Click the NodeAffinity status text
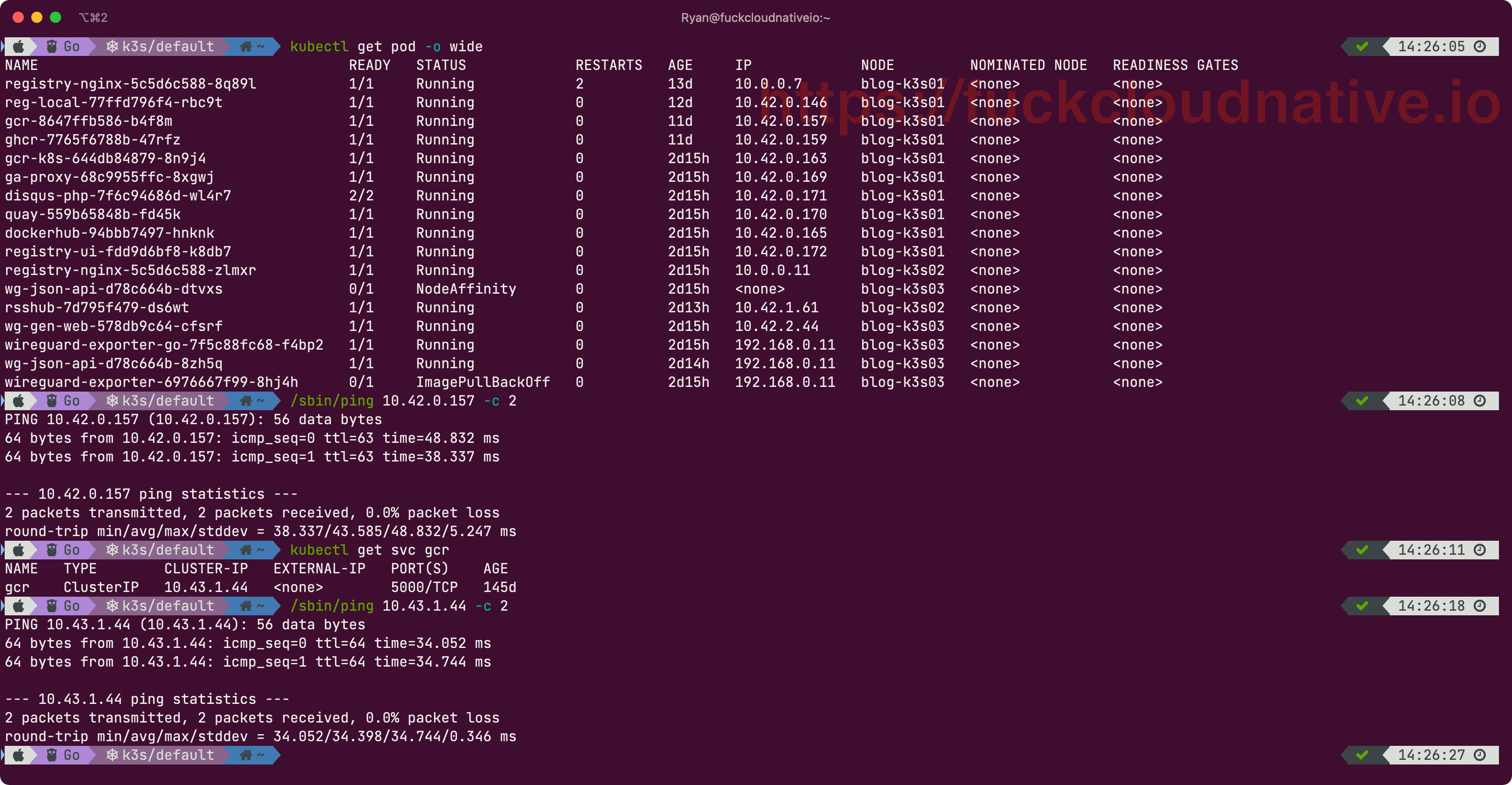 (x=466, y=289)
